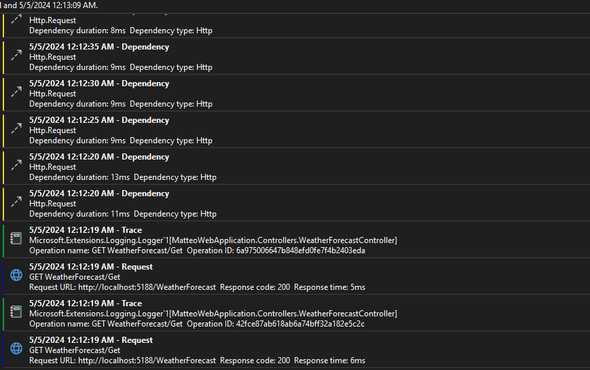Click "Dependency duration: 11ms" text
Screen dimensions: 590x370
coord(79,214)
